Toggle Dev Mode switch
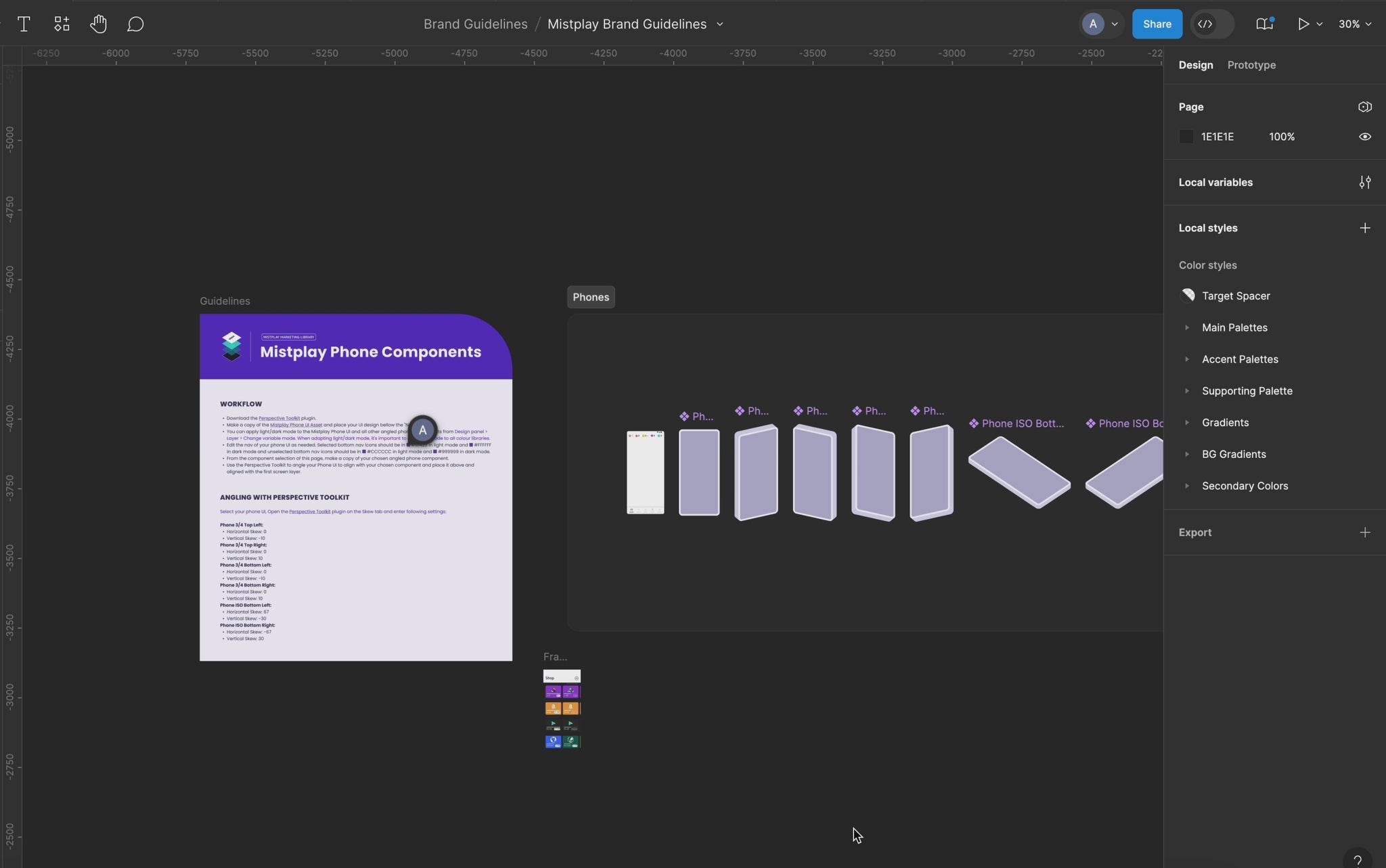 point(1212,24)
